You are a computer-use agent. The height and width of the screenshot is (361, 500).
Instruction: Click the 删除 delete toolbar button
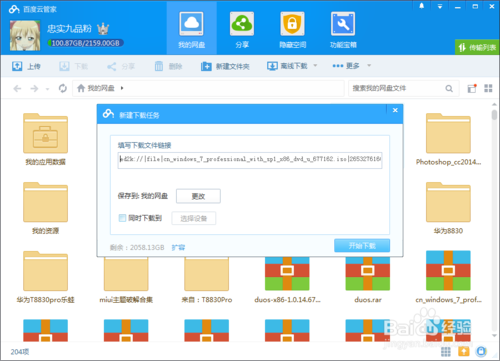[168, 66]
